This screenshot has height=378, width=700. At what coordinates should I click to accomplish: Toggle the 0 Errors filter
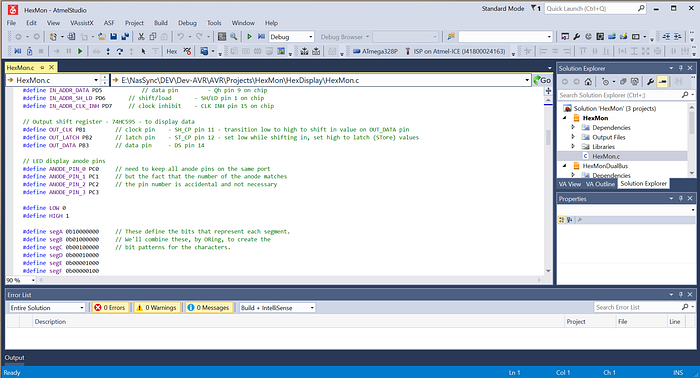click(110, 307)
